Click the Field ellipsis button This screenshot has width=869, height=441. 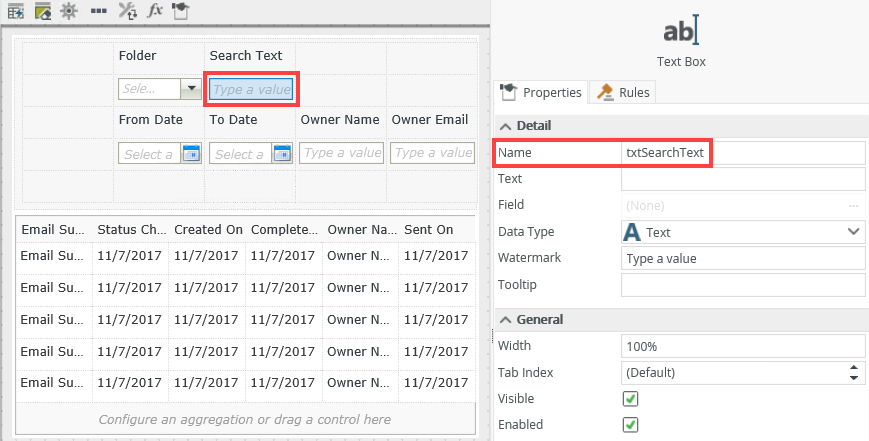853,206
